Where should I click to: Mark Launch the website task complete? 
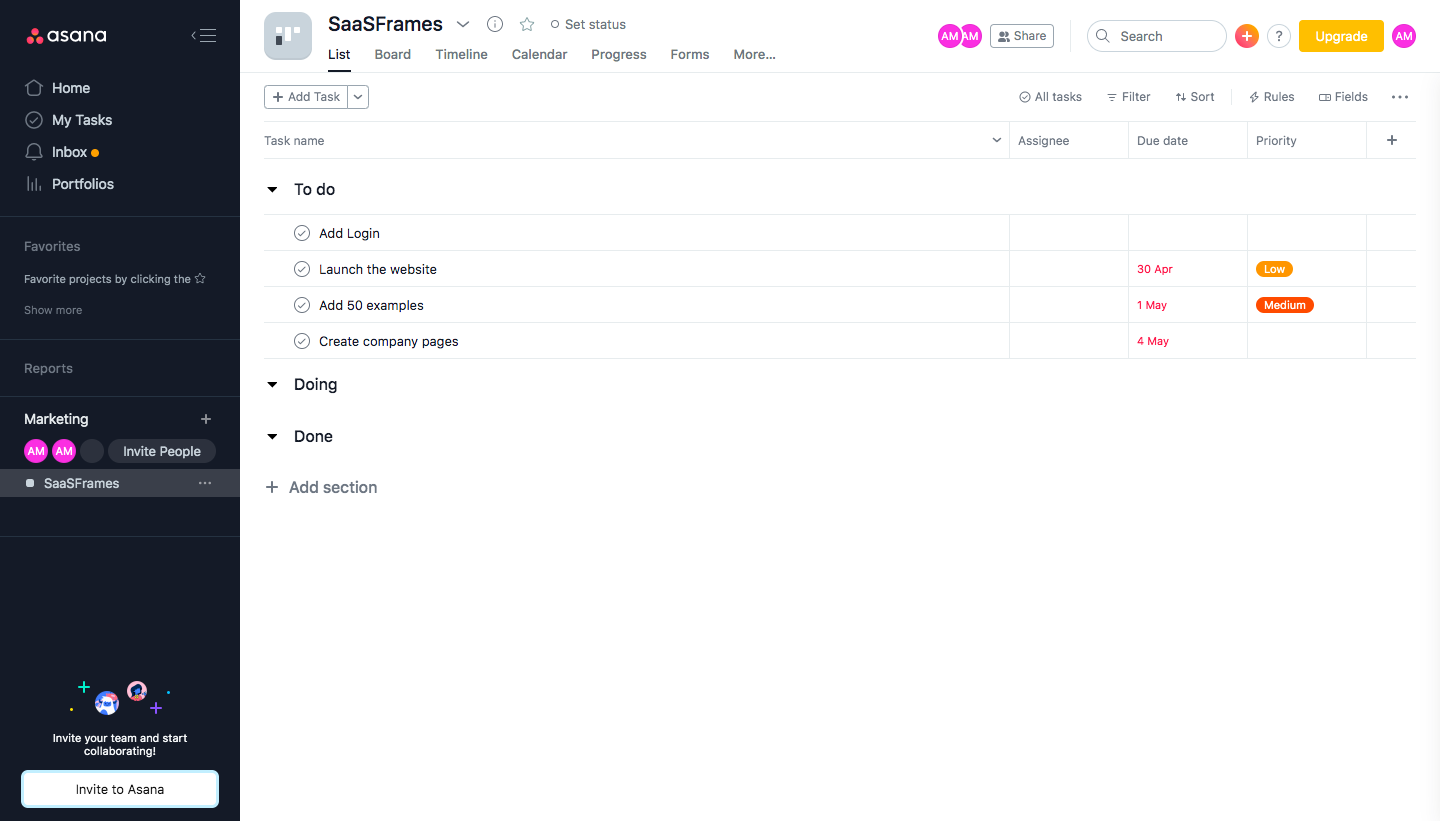coord(302,269)
